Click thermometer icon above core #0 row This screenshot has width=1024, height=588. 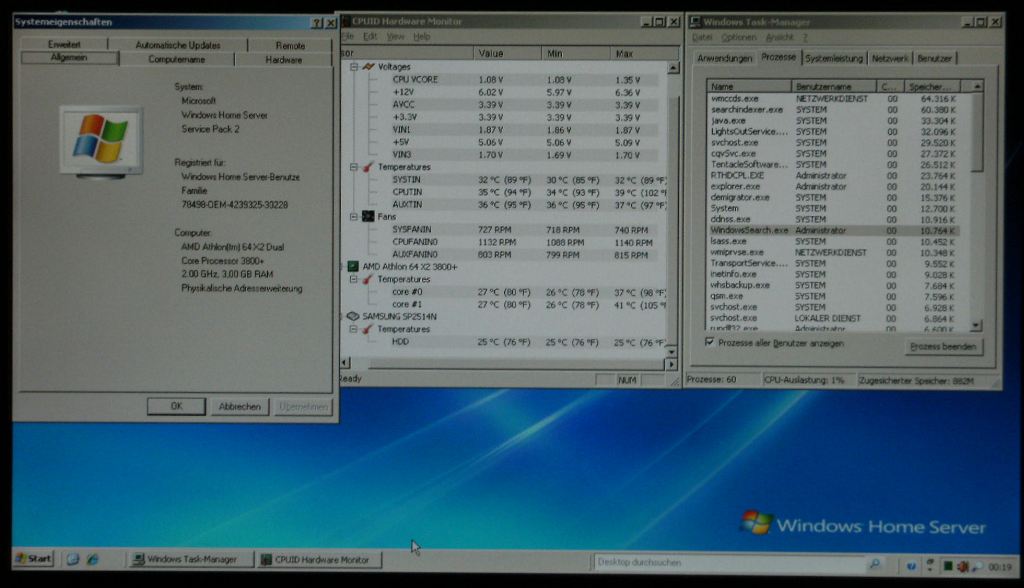[x=368, y=279]
